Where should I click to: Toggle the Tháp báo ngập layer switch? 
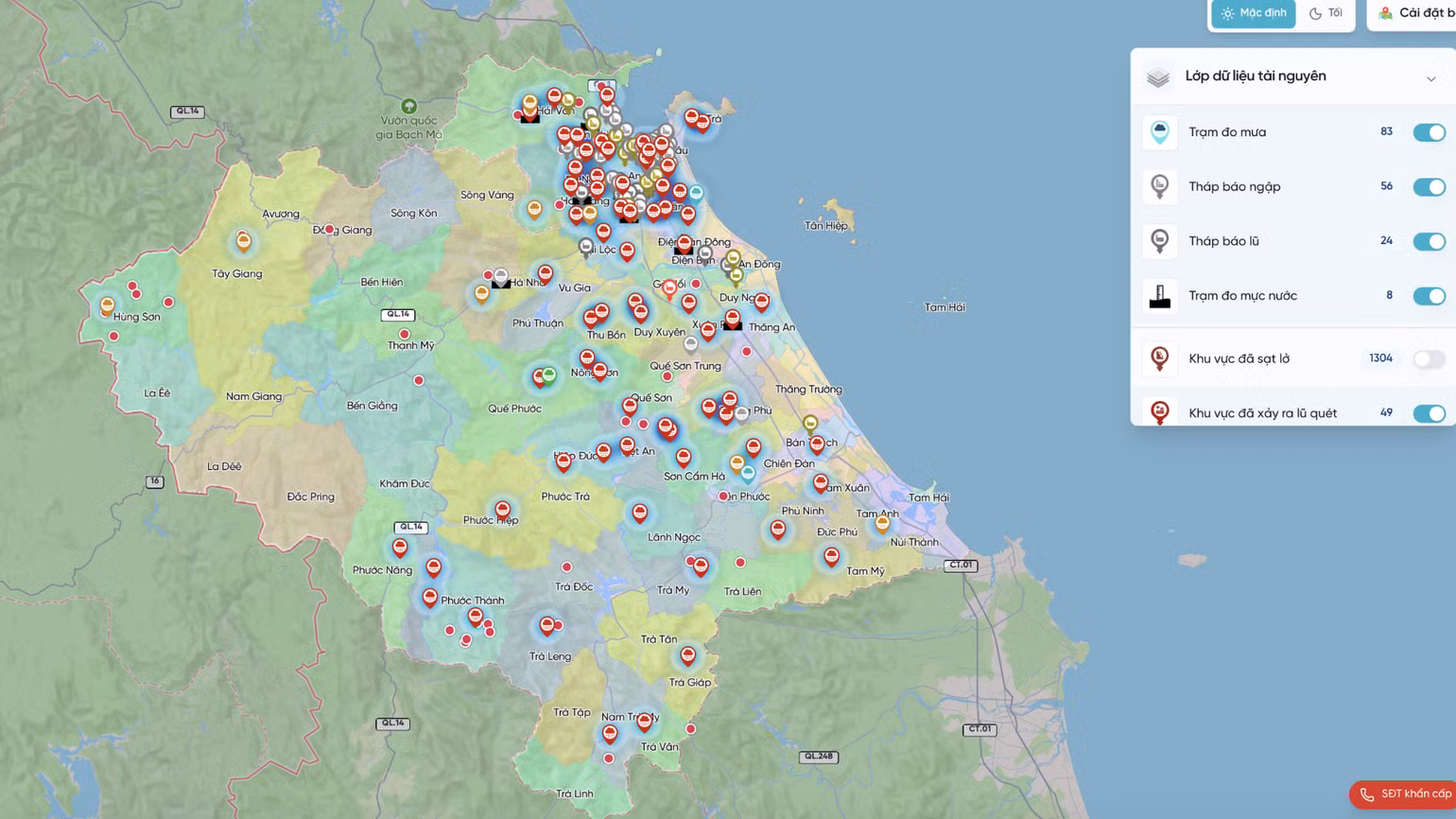point(1429,187)
